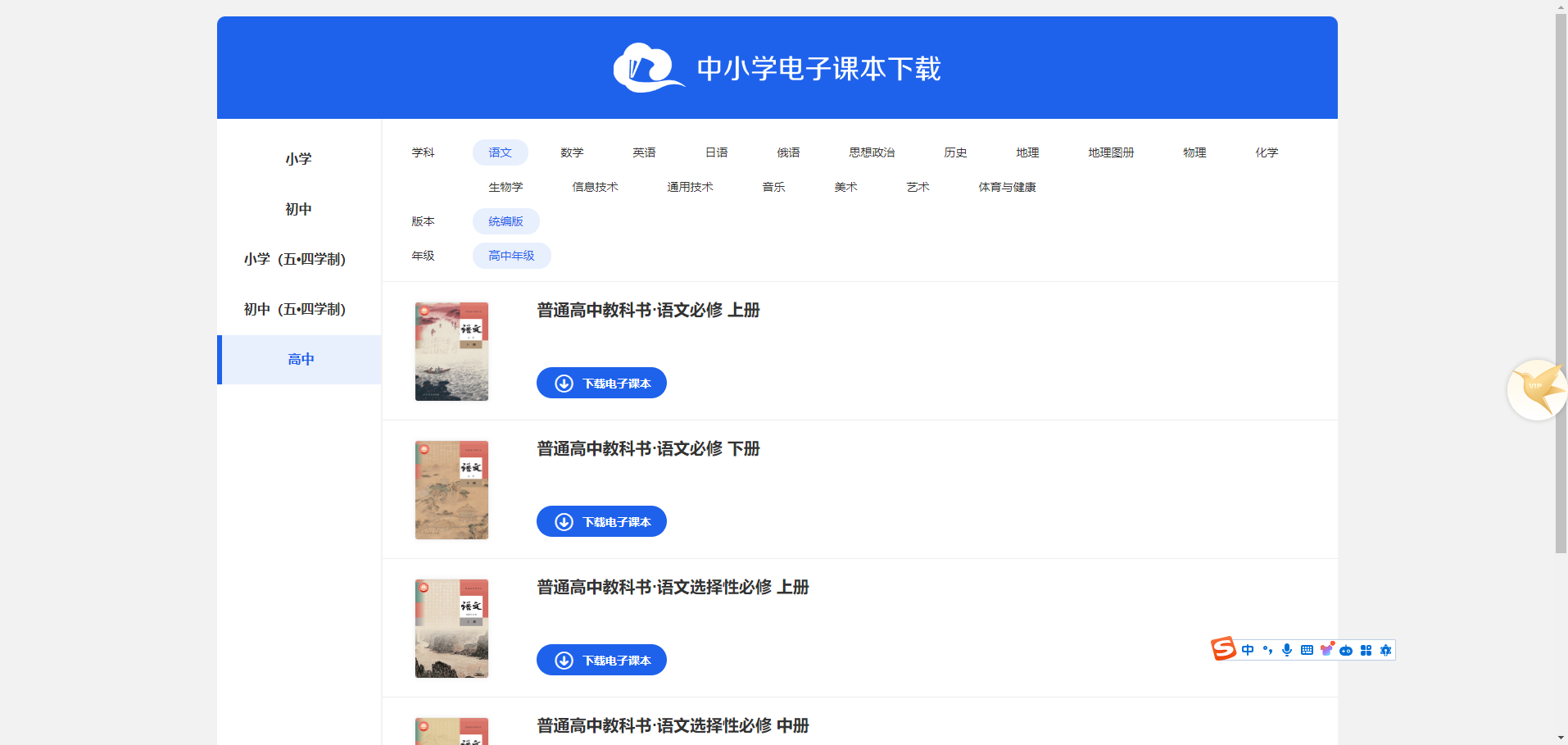1568x745 pixels.
Task: Choose the 通用技术 subject filter
Action: pyautogui.click(x=690, y=187)
